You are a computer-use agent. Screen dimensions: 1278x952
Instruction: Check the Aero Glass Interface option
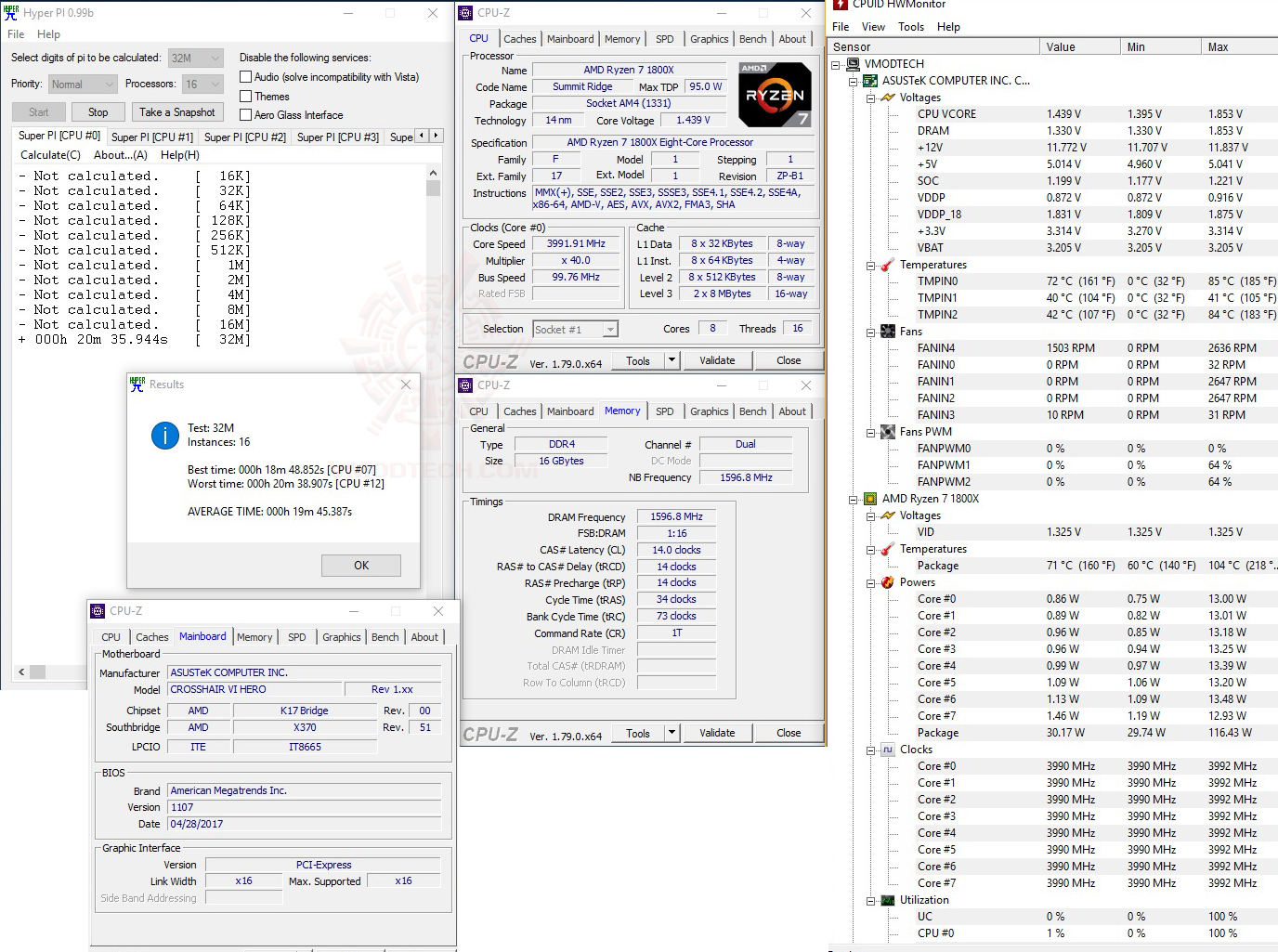246,114
